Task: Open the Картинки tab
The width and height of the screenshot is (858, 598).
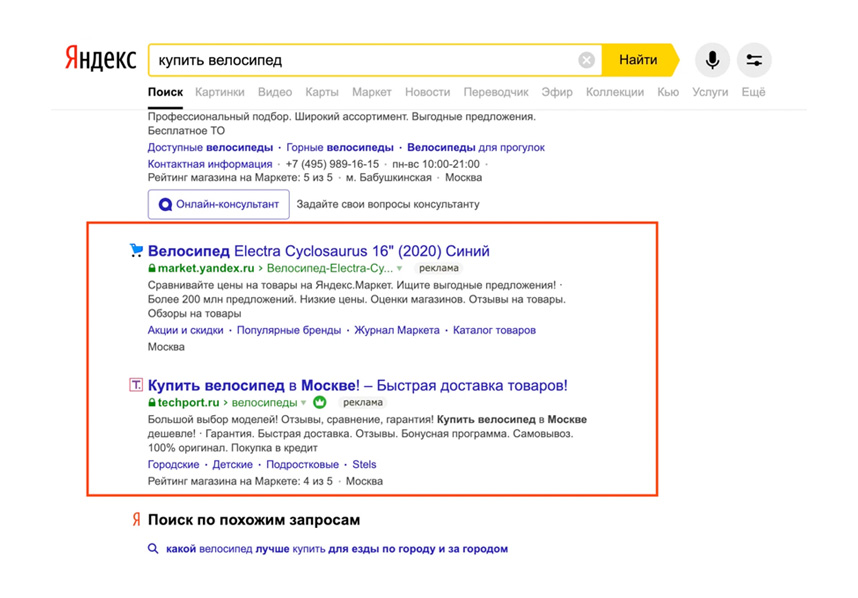Action: click(x=219, y=92)
